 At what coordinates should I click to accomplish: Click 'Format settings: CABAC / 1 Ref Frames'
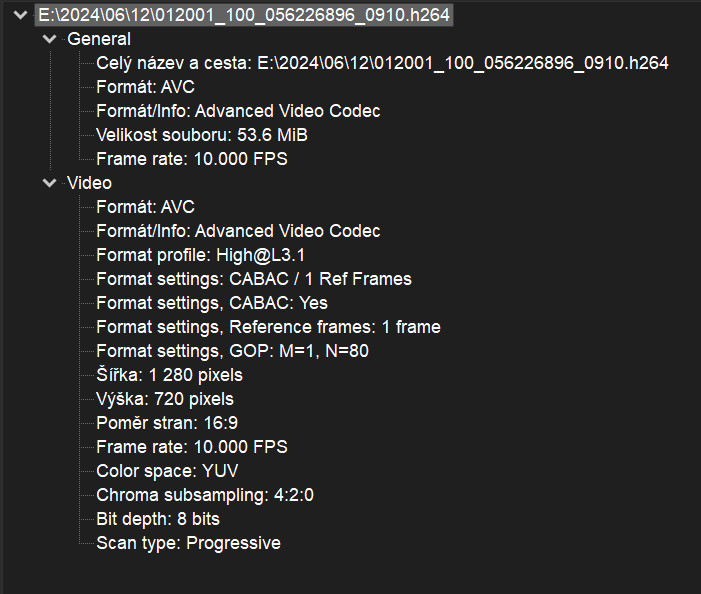(254, 280)
